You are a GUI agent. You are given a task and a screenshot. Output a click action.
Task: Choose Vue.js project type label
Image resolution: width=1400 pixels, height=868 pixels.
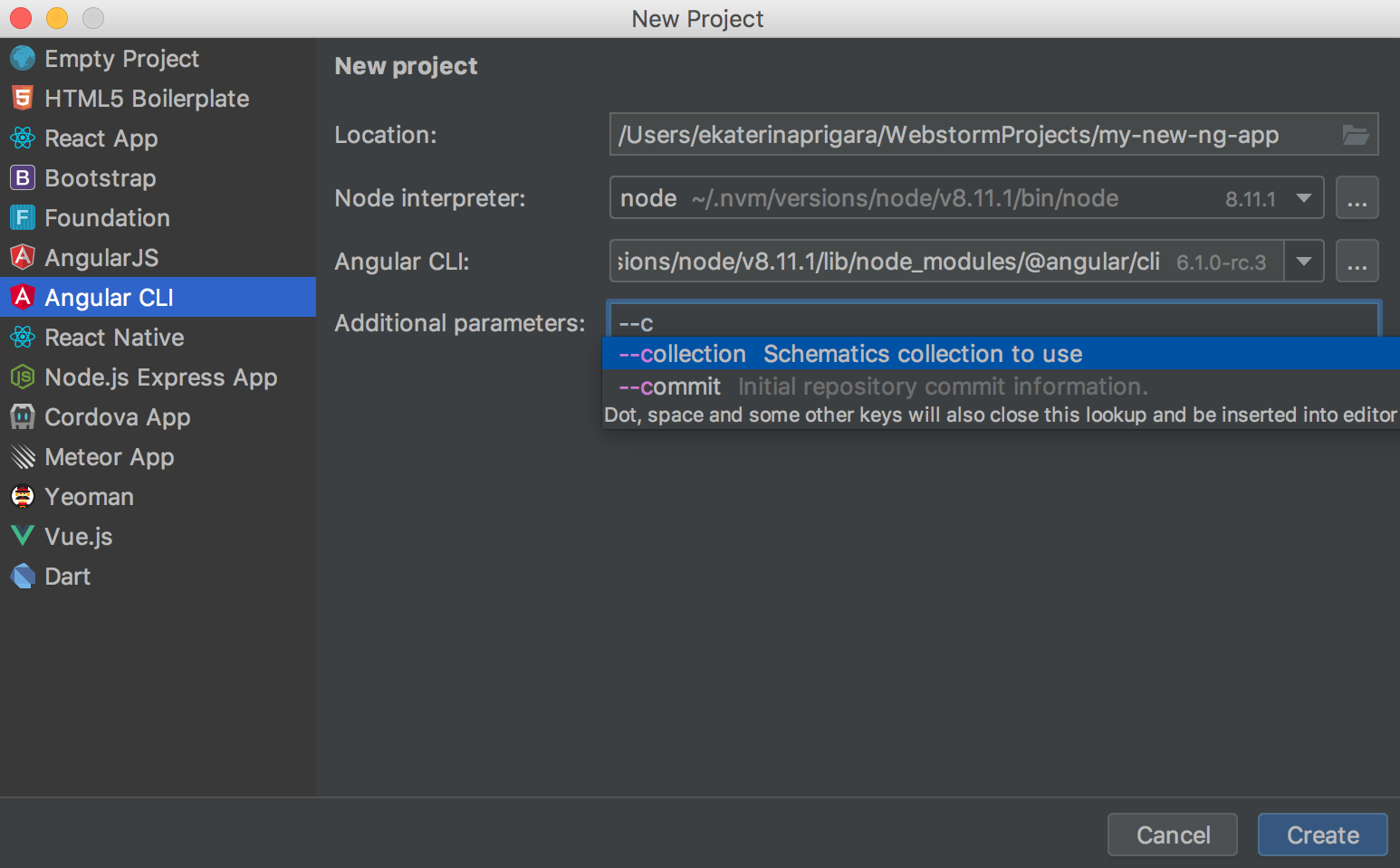[x=79, y=537]
